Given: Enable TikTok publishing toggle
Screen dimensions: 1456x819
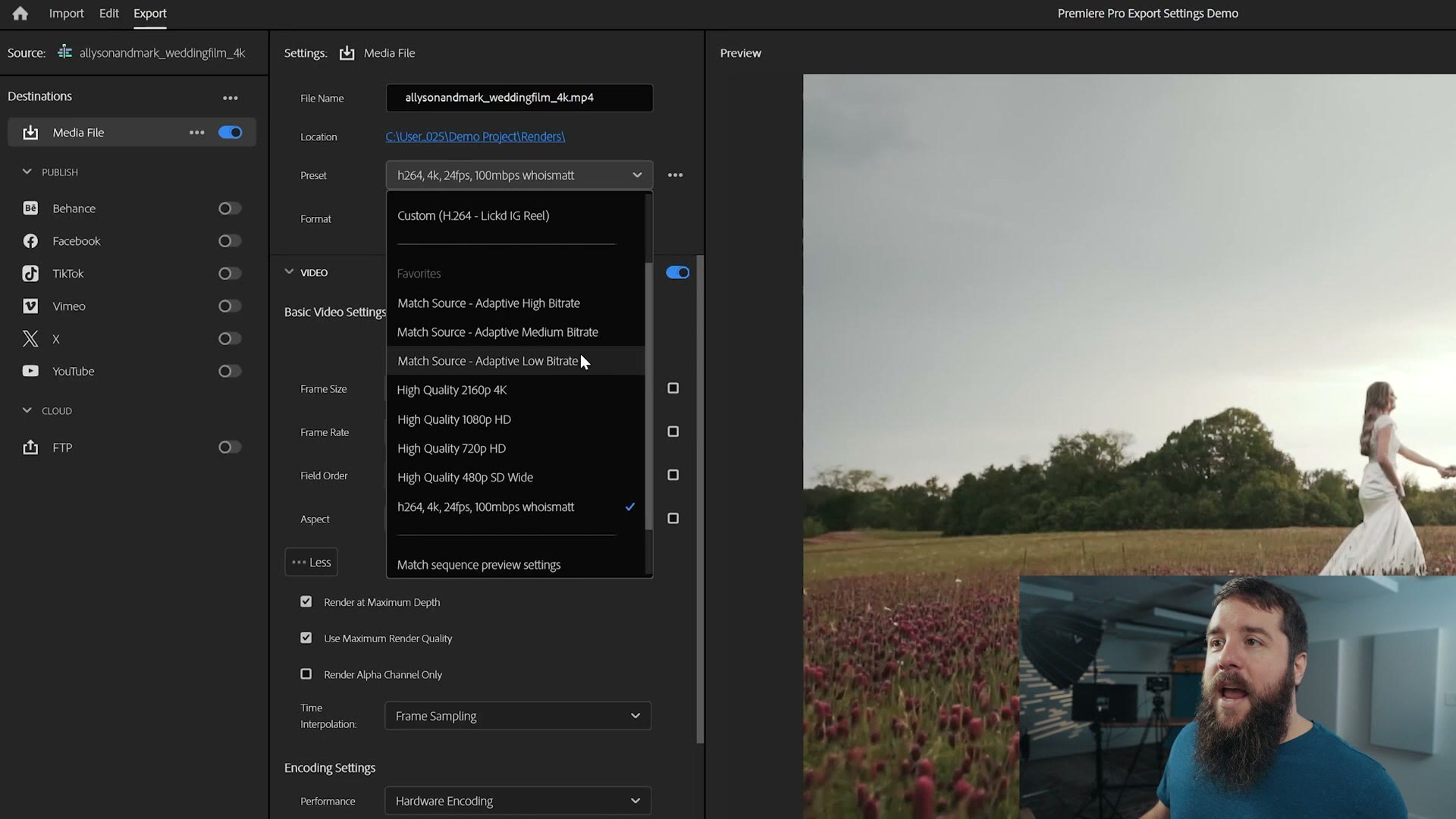Looking at the screenshot, I should point(231,274).
